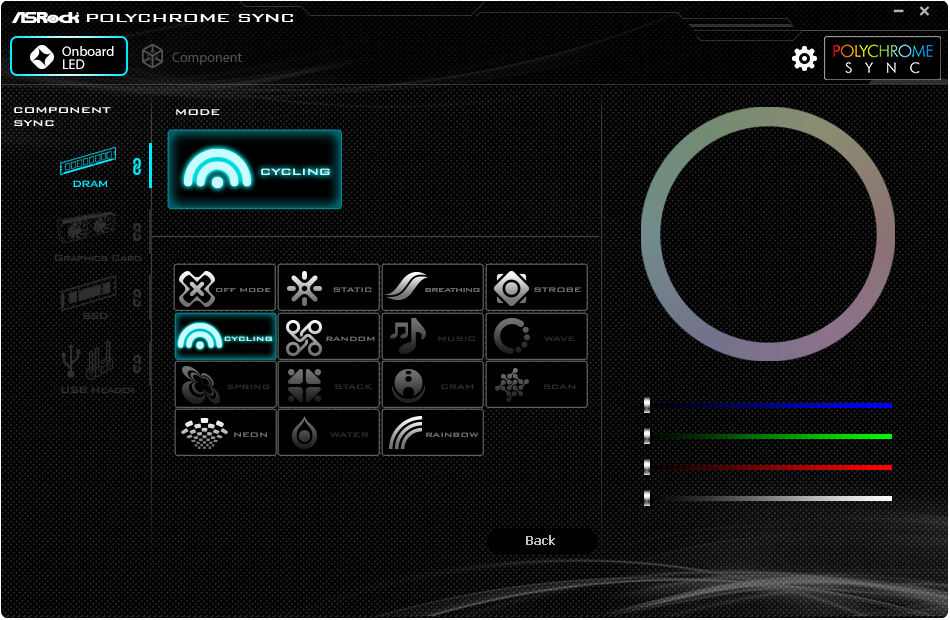Pick the Stack lighting mode
Viewport: 950px width, 620px height.
point(329,385)
